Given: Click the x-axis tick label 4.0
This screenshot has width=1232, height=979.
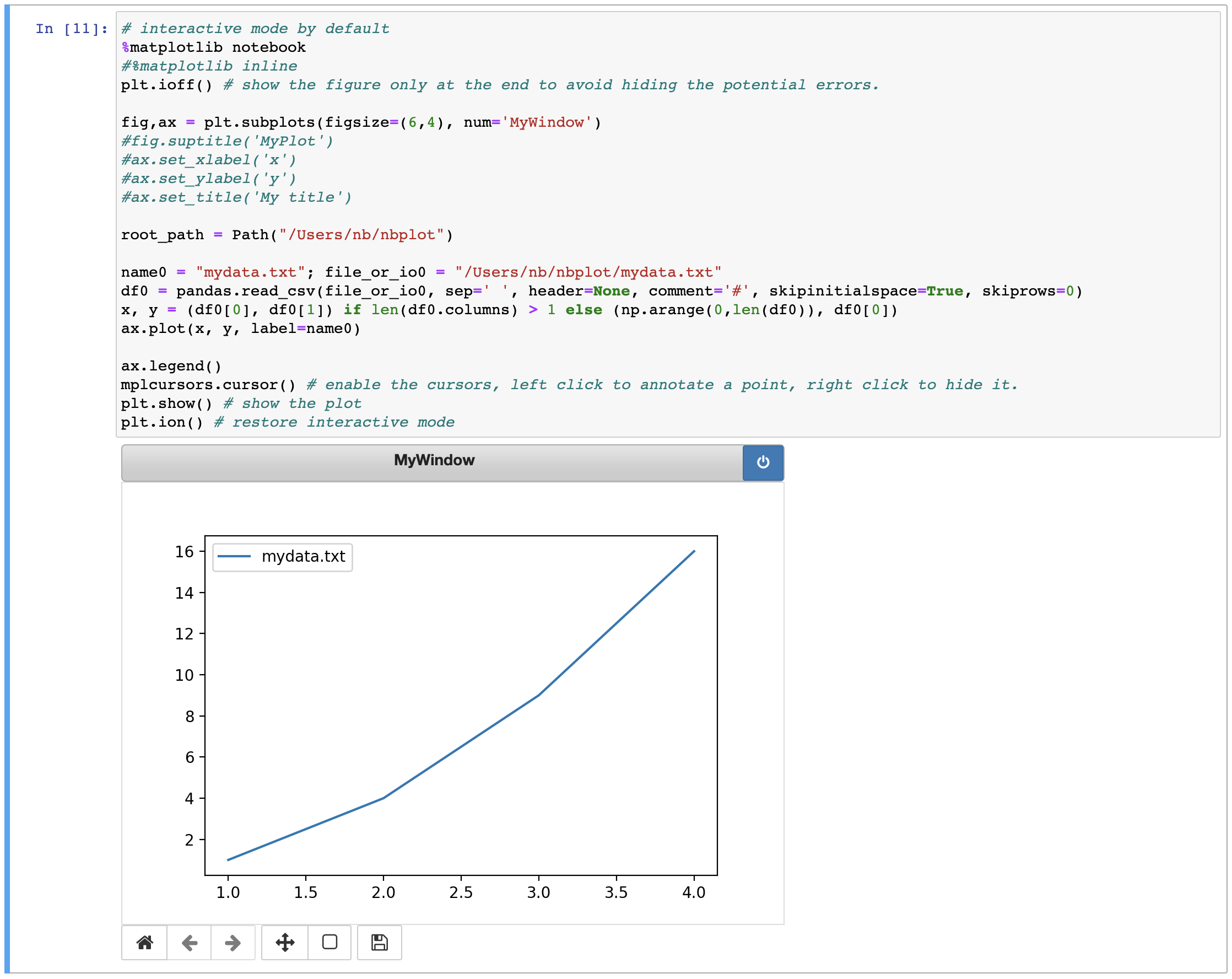Looking at the screenshot, I should (x=694, y=892).
